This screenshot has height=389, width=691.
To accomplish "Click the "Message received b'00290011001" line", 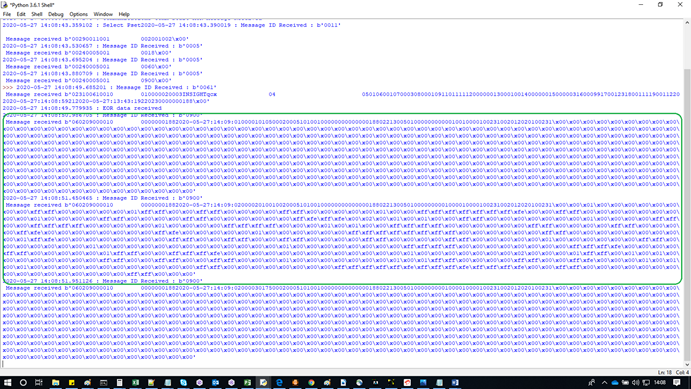I will 97,39.
